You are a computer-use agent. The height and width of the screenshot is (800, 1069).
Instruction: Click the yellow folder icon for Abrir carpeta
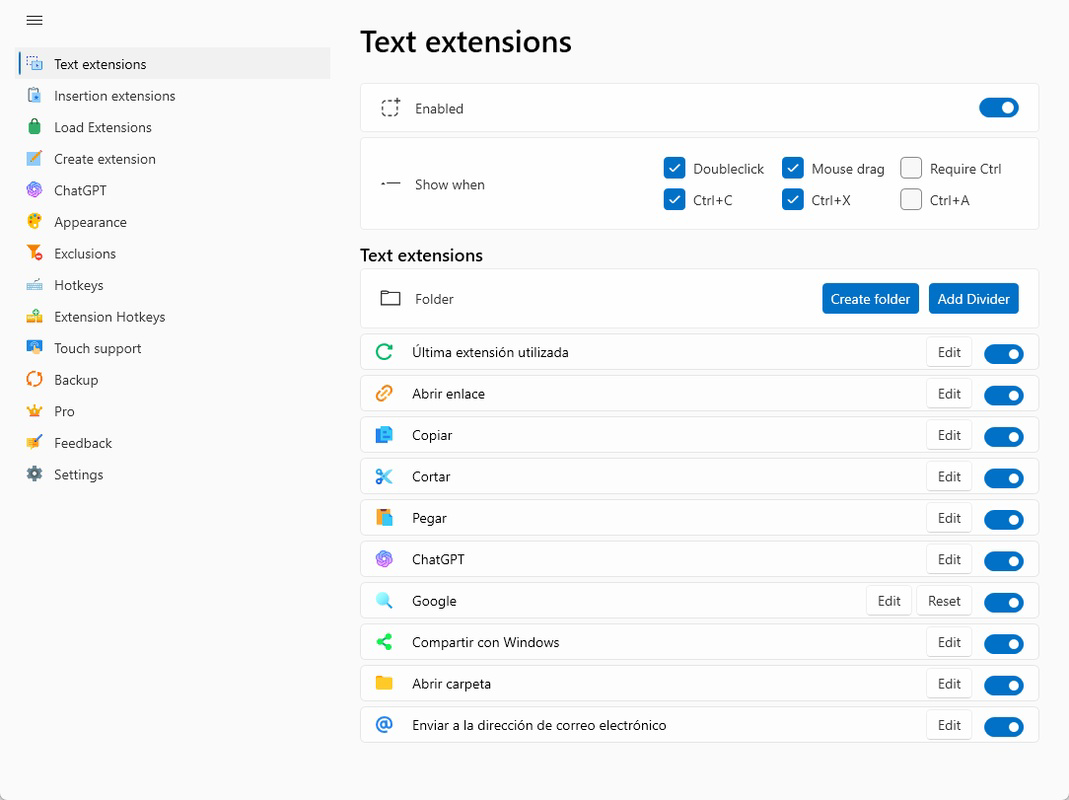click(x=385, y=683)
